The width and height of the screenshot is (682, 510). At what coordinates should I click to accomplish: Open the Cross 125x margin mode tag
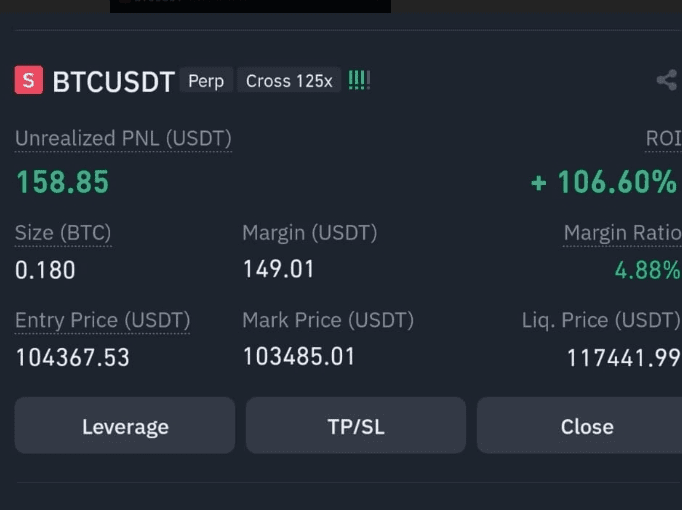tap(289, 81)
